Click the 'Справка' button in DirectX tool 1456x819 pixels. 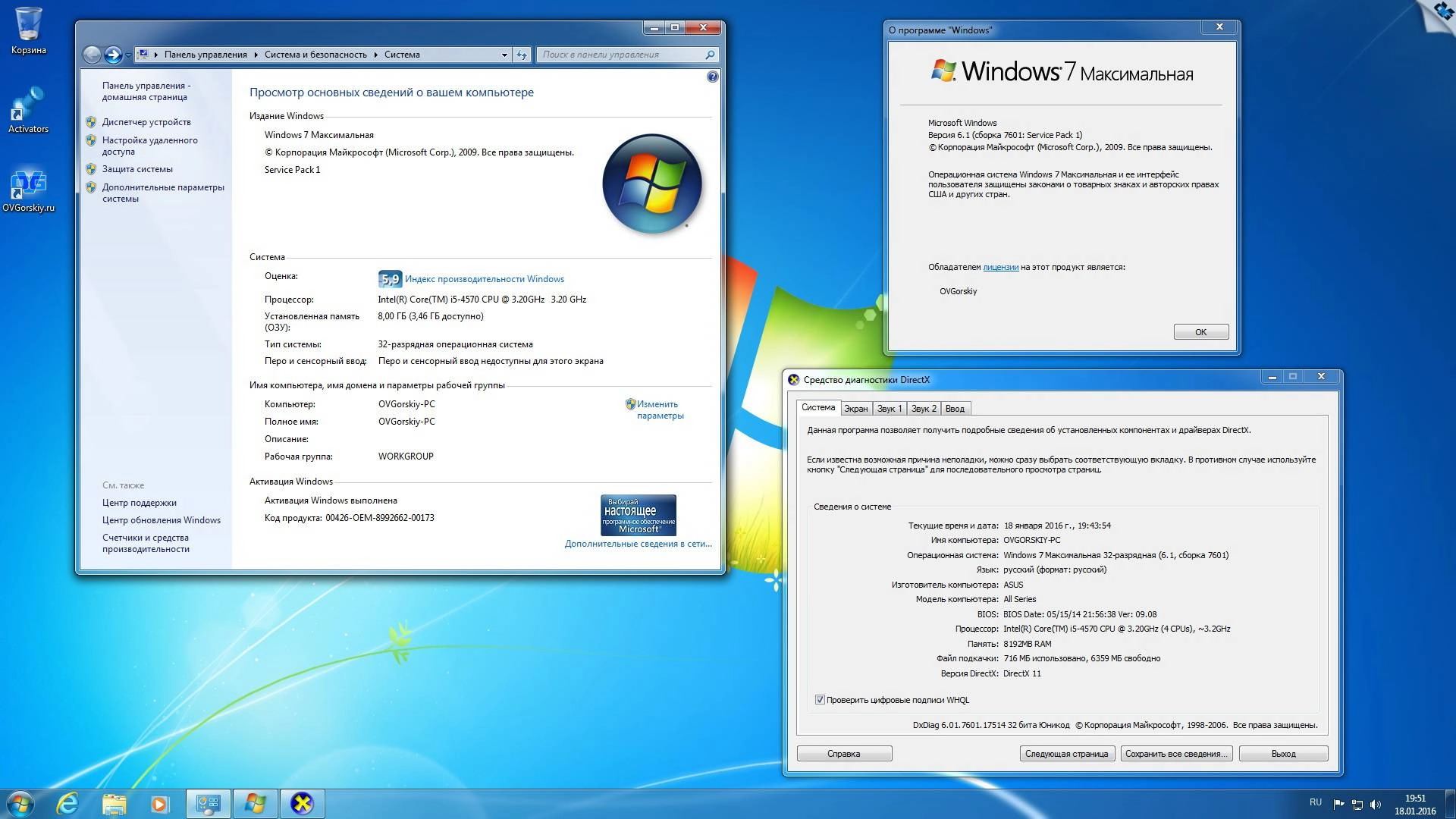pos(844,754)
